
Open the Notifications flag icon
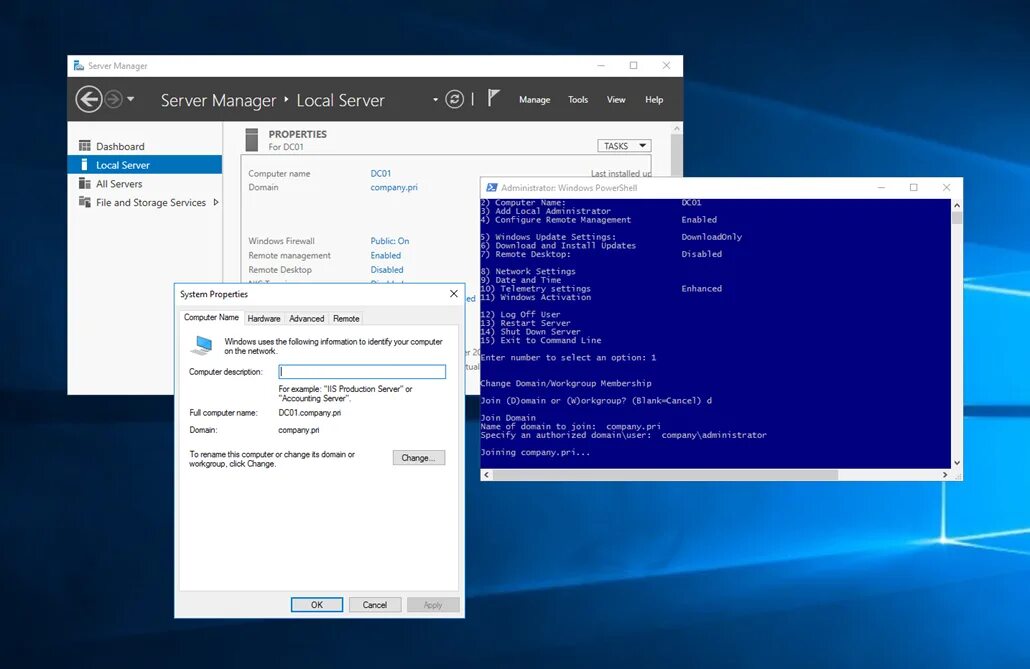coord(493,99)
